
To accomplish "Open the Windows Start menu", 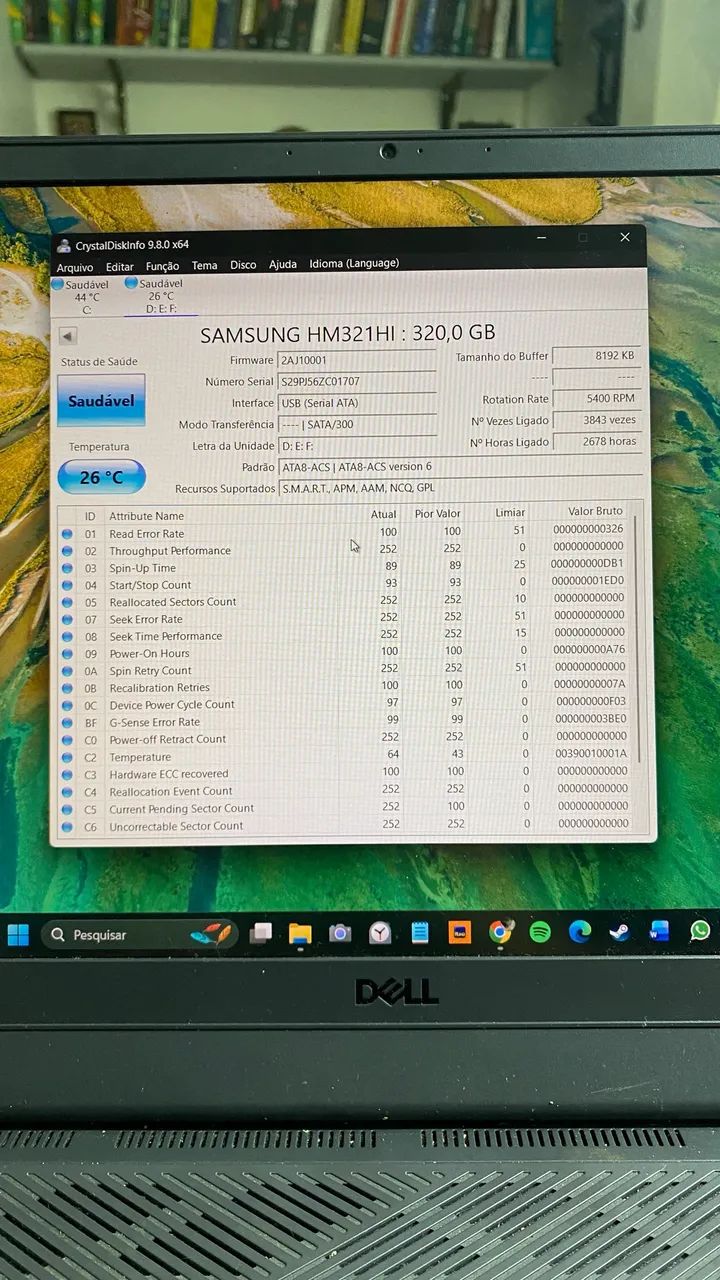I will point(18,935).
